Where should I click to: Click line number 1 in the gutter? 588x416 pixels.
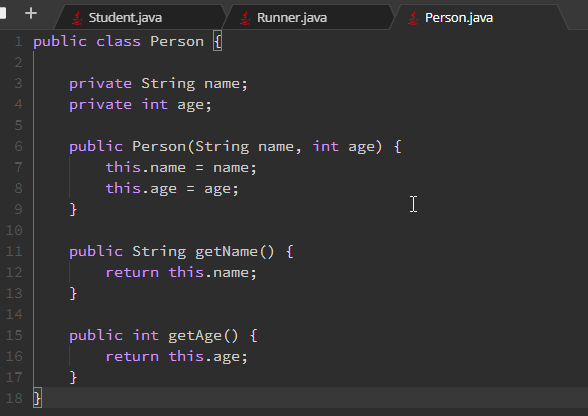(18, 41)
